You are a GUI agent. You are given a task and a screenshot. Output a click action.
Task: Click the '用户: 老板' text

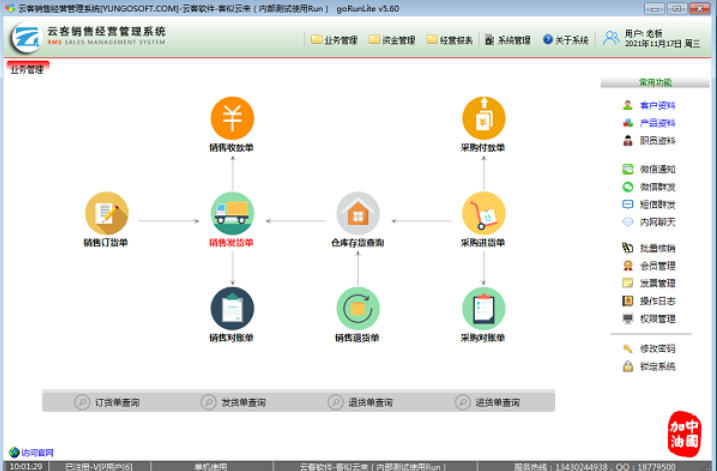tap(643, 33)
